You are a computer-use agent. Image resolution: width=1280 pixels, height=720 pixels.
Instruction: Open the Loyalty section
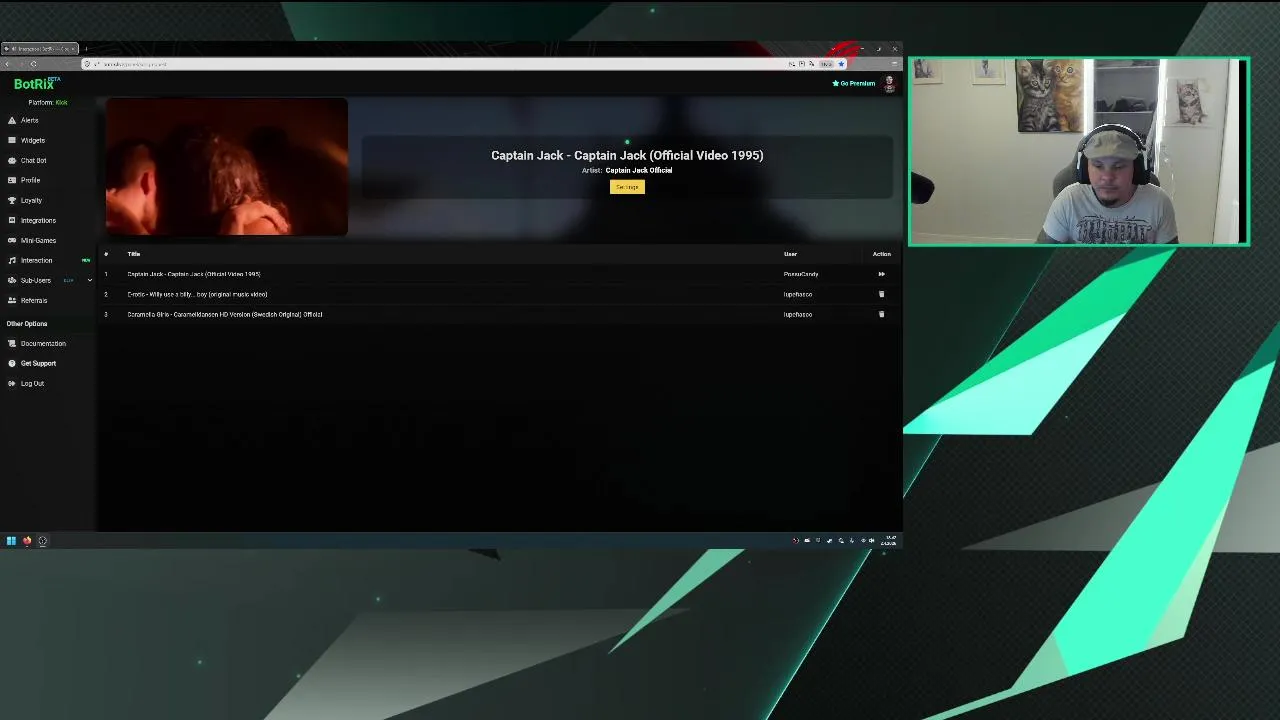coord(31,200)
